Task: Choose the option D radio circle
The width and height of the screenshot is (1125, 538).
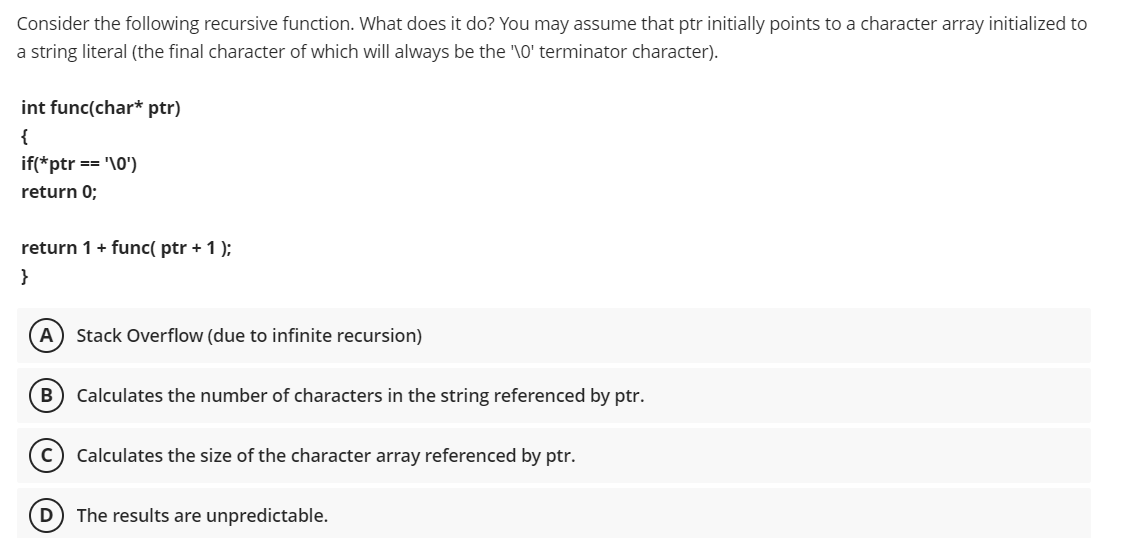Action: tap(47, 515)
